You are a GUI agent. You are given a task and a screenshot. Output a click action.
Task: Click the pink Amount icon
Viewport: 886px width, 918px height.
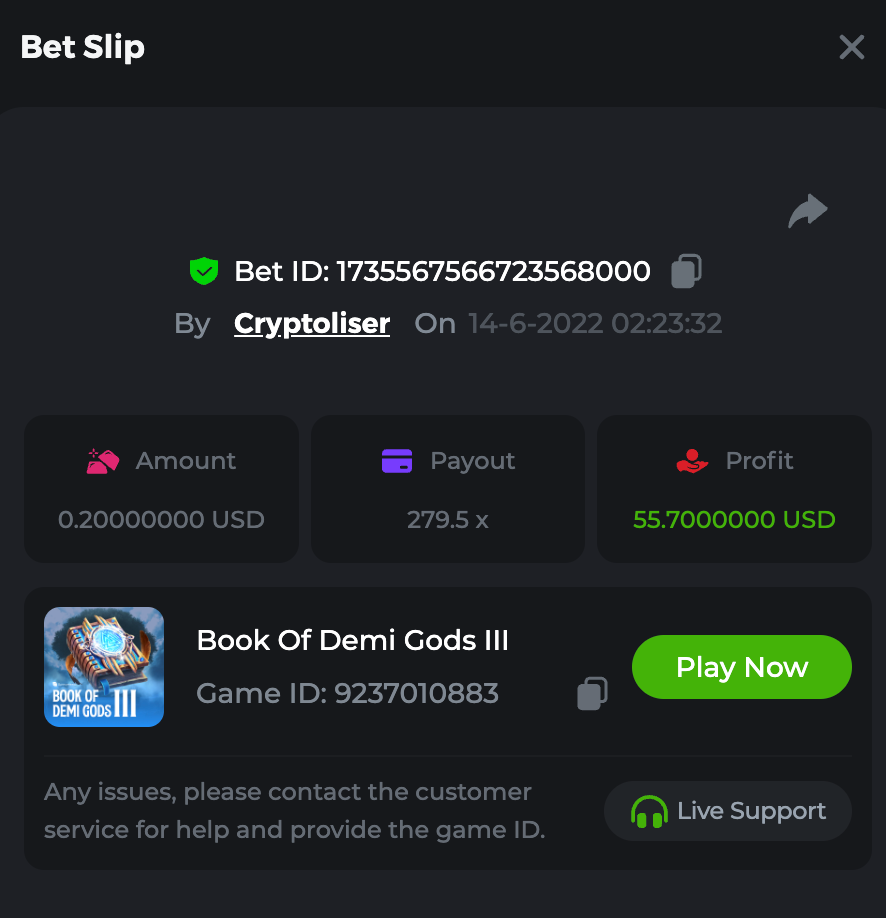coord(103,461)
